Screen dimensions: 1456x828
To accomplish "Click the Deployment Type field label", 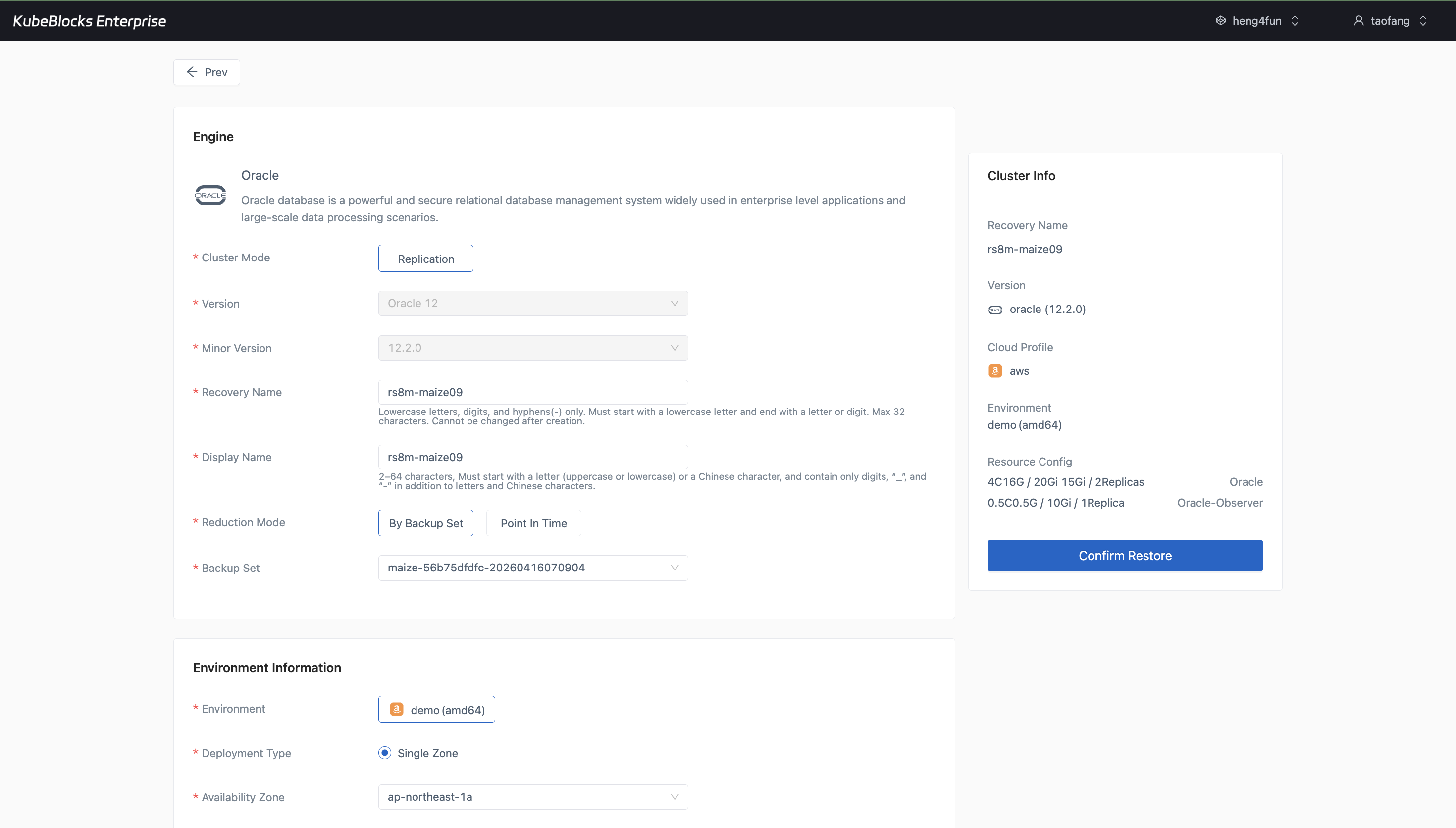I will [246, 753].
